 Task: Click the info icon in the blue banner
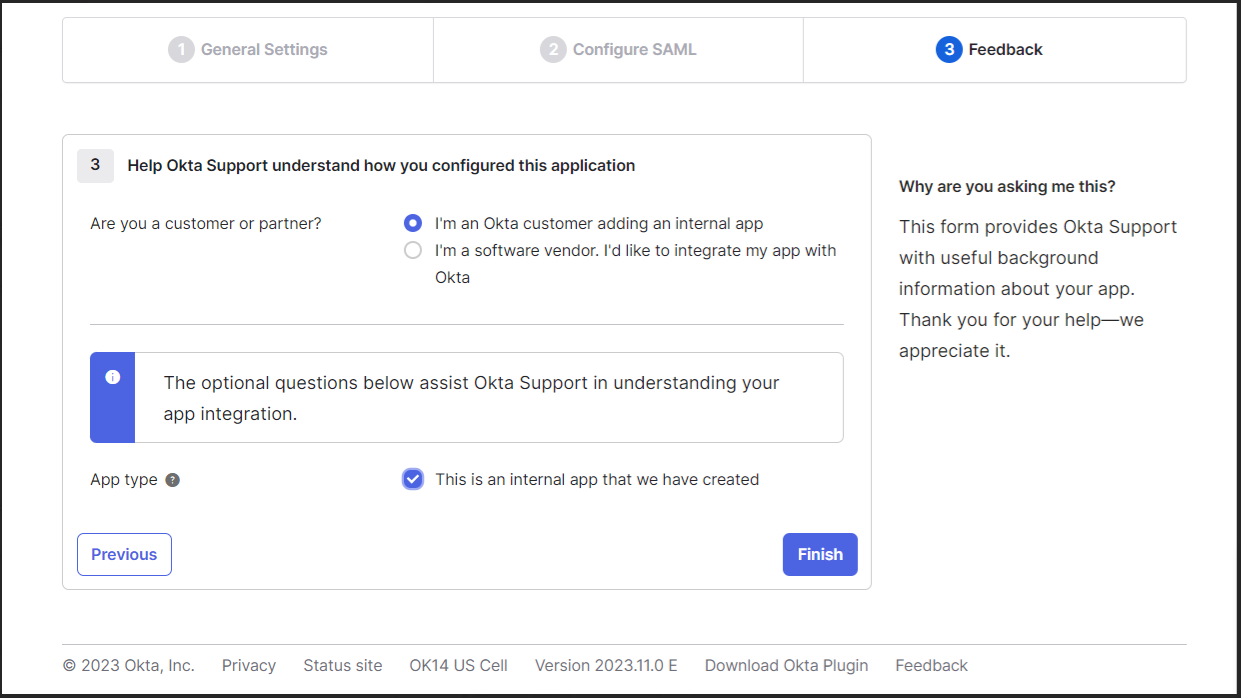(x=112, y=377)
